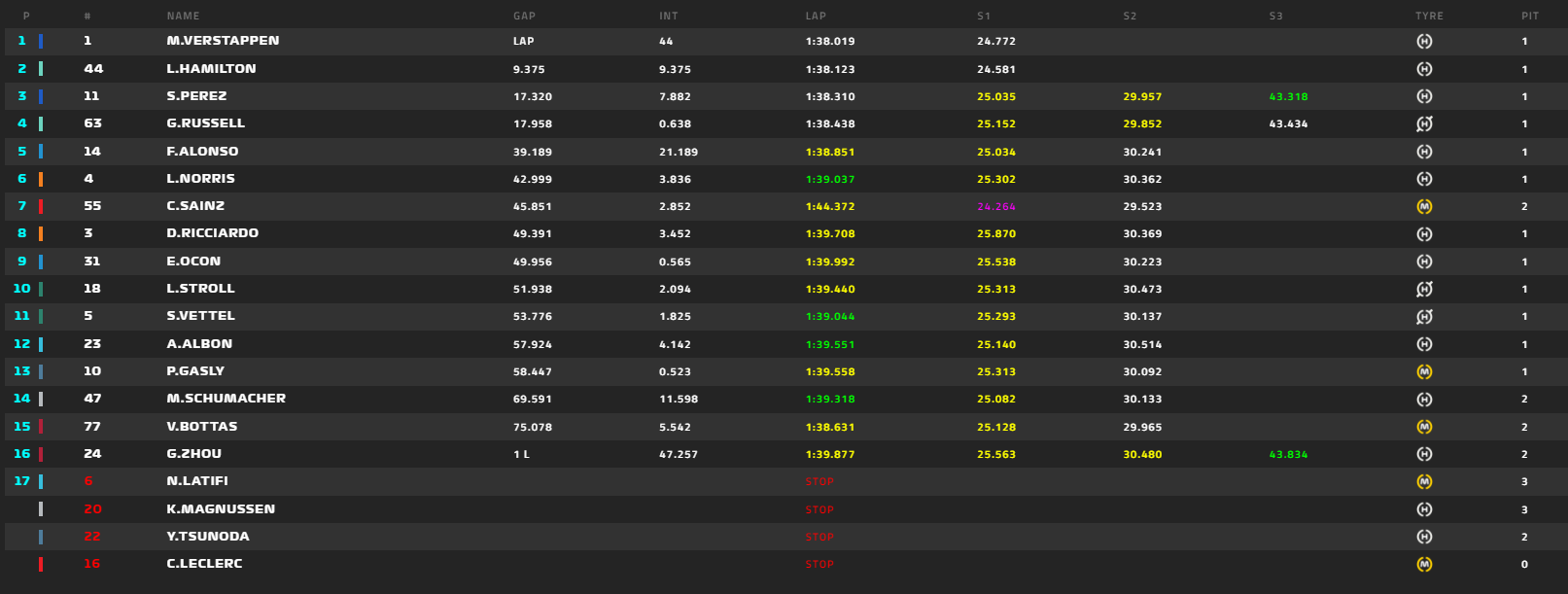Image resolution: width=1568 pixels, height=594 pixels.
Task: Click Stroll's used hard tyre icon
Action: 1424,290
